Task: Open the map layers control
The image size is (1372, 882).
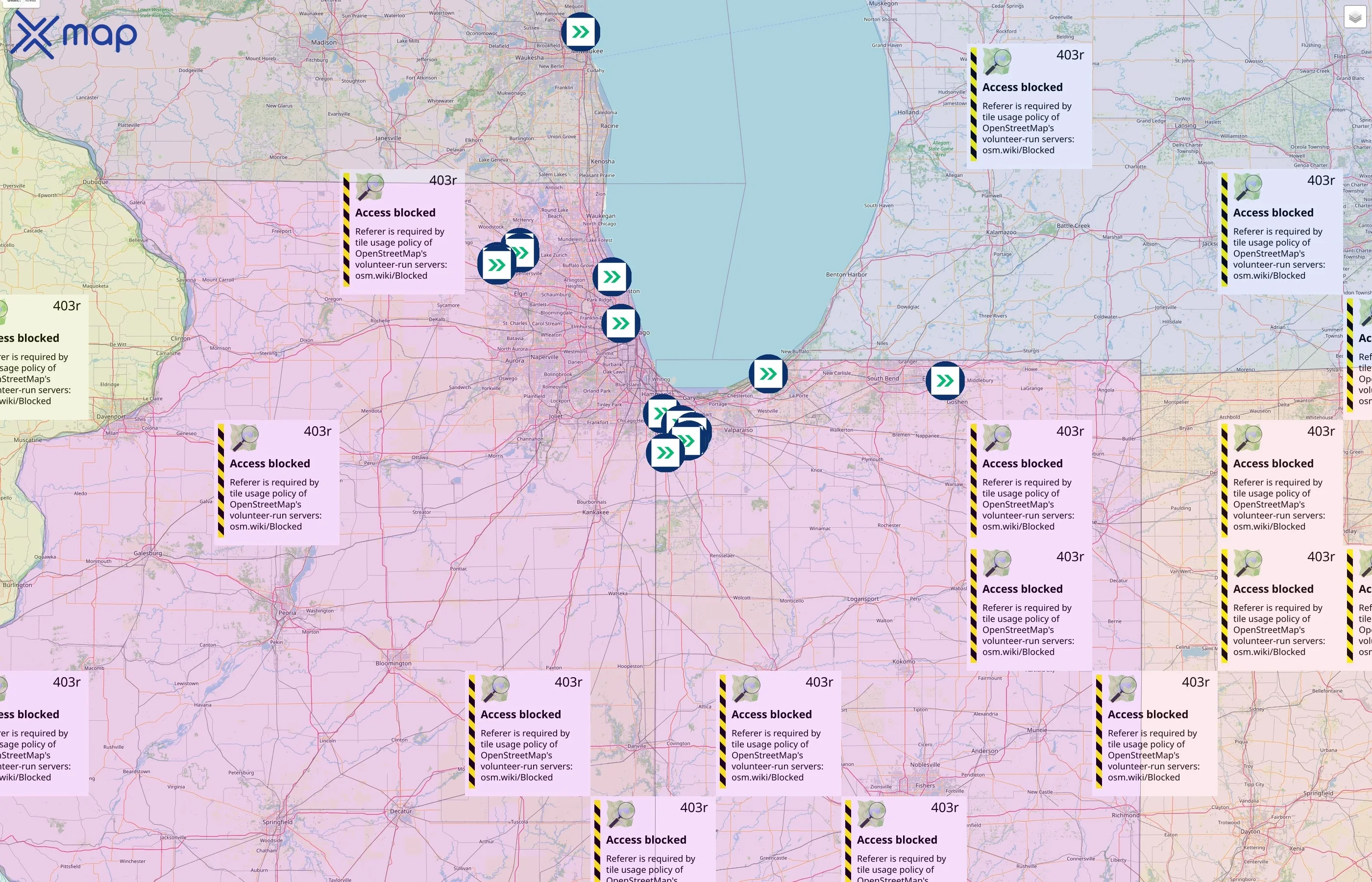Action: click(1355, 17)
